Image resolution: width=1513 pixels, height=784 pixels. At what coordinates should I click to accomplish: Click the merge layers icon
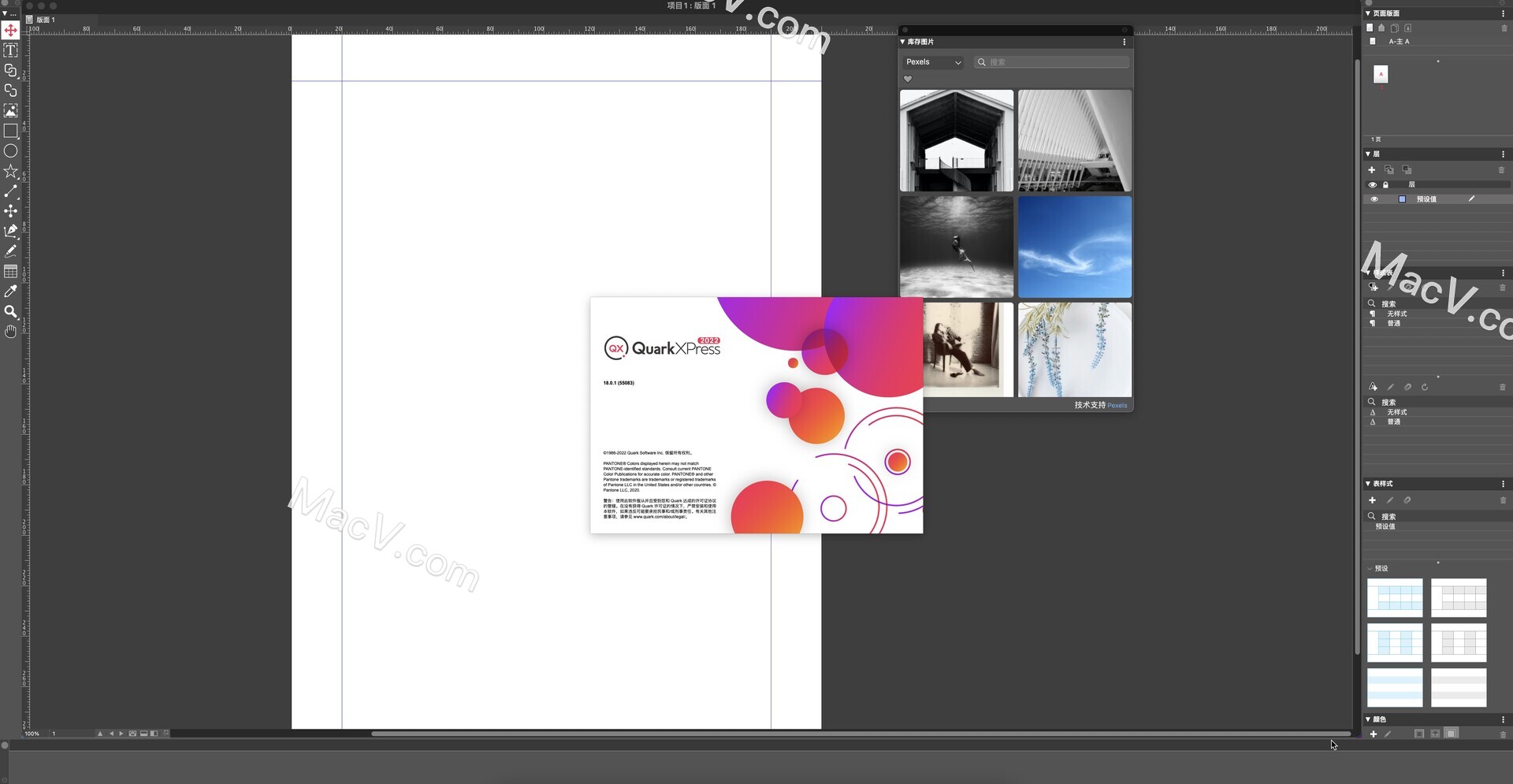click(1407, 170)
